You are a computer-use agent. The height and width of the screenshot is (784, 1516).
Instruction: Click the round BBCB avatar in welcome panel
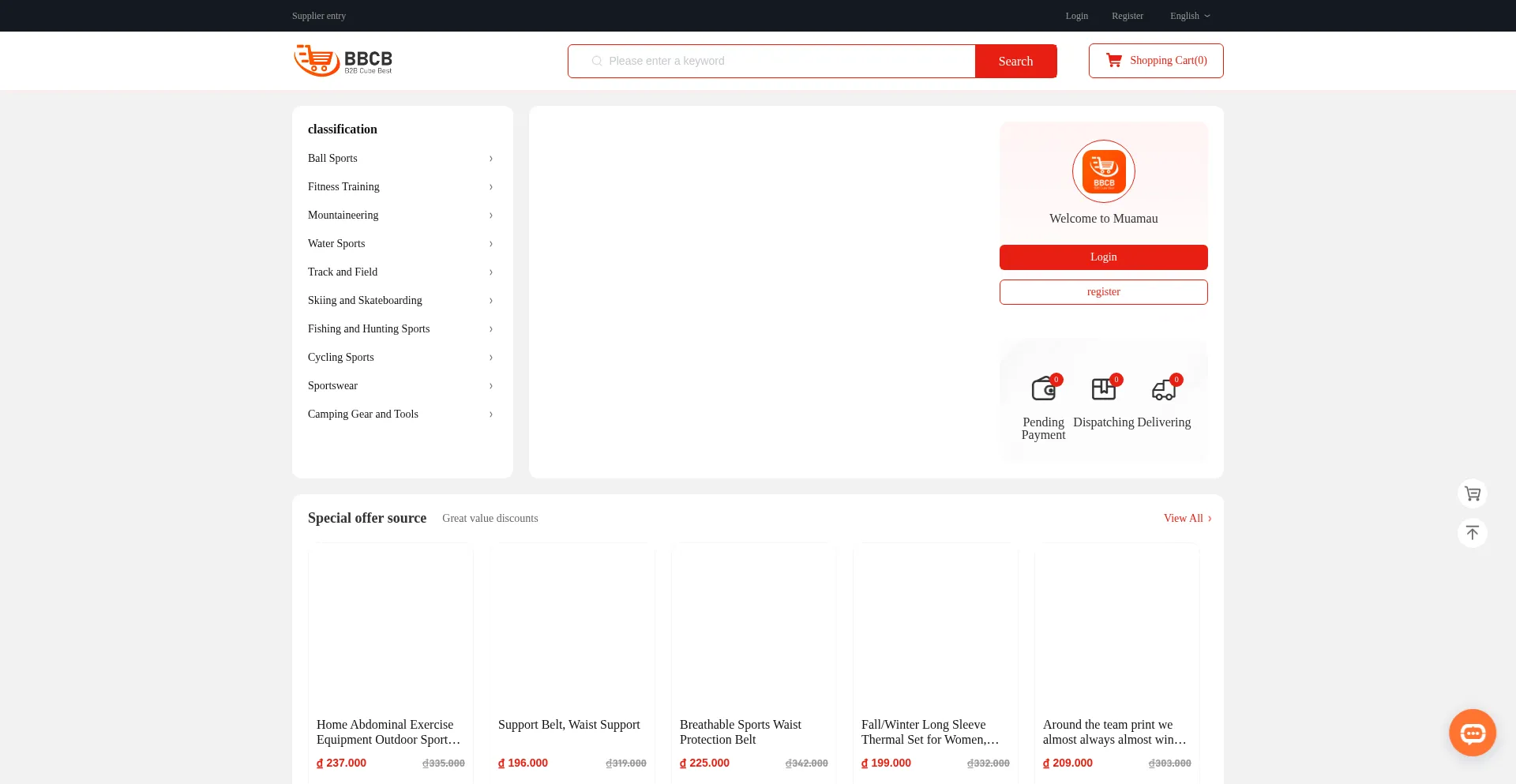pos(1103,171)
